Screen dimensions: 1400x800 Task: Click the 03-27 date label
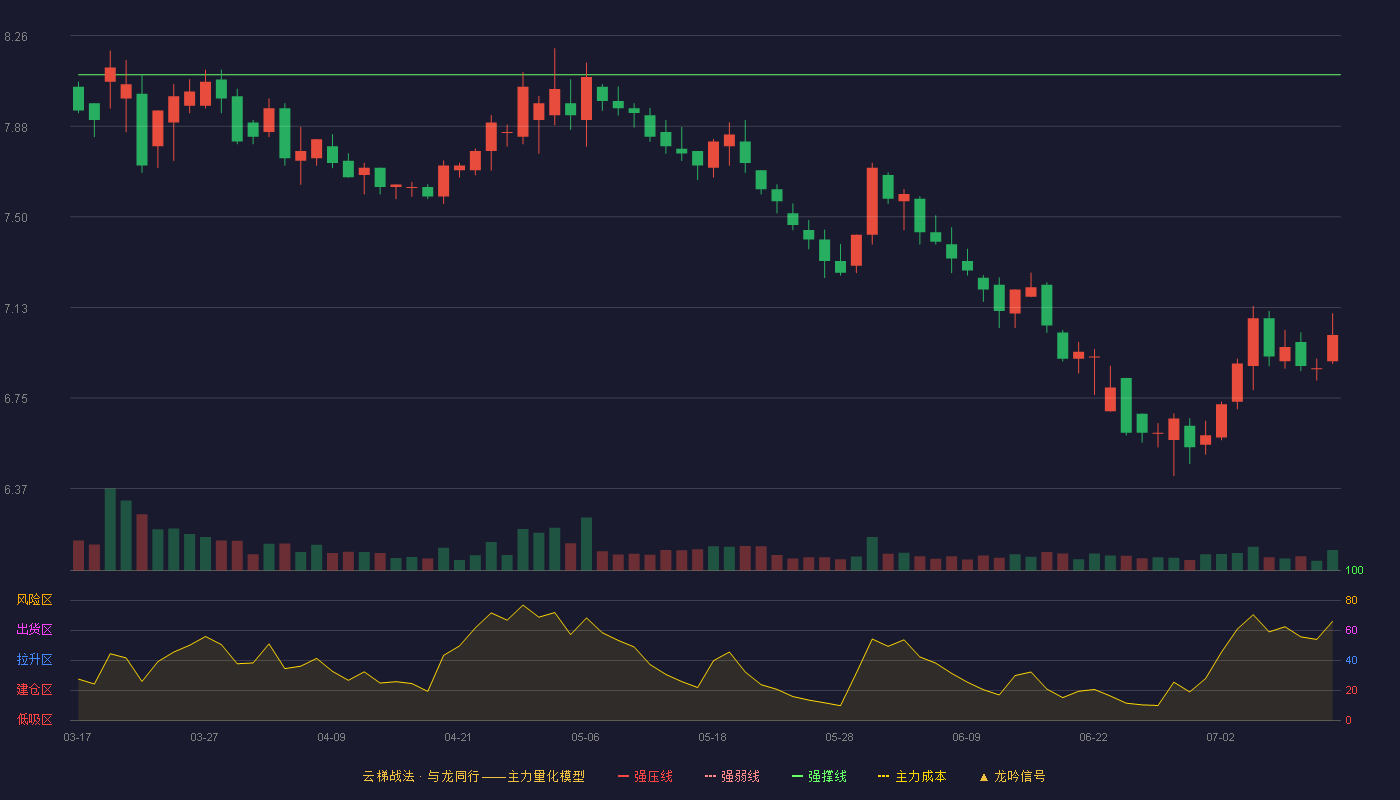(x=204, y=737)
